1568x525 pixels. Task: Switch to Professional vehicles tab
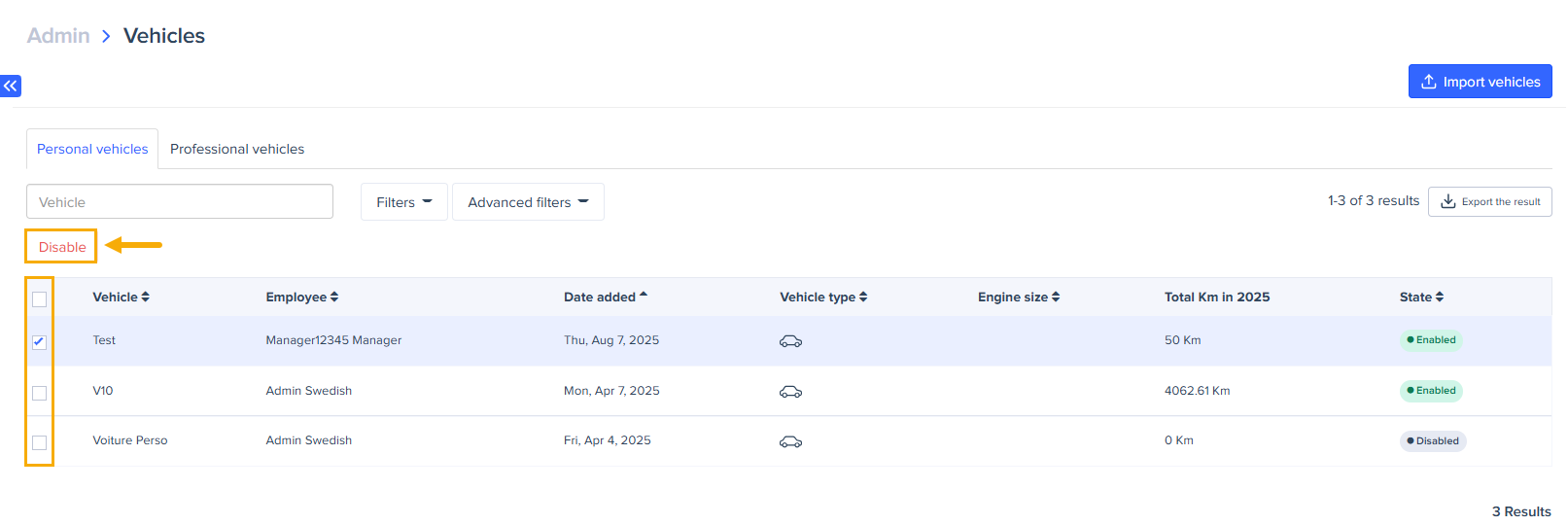click(x=237, y=150)
